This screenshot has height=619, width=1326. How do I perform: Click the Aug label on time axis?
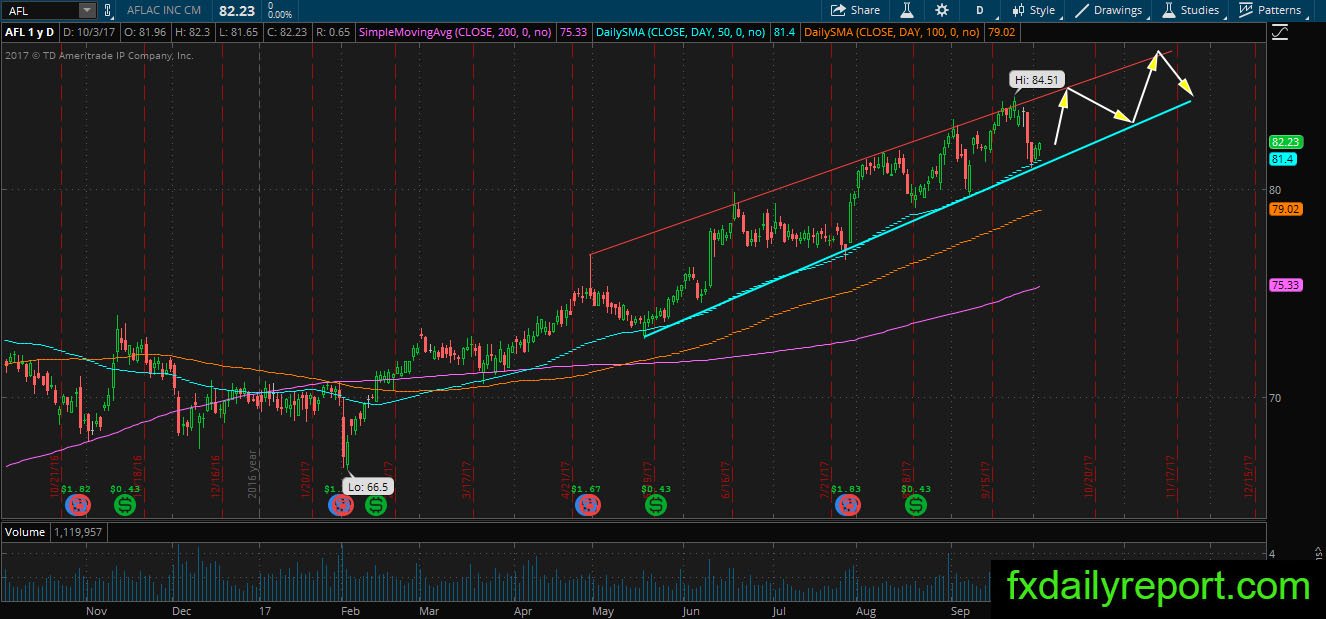pos(866,609)
